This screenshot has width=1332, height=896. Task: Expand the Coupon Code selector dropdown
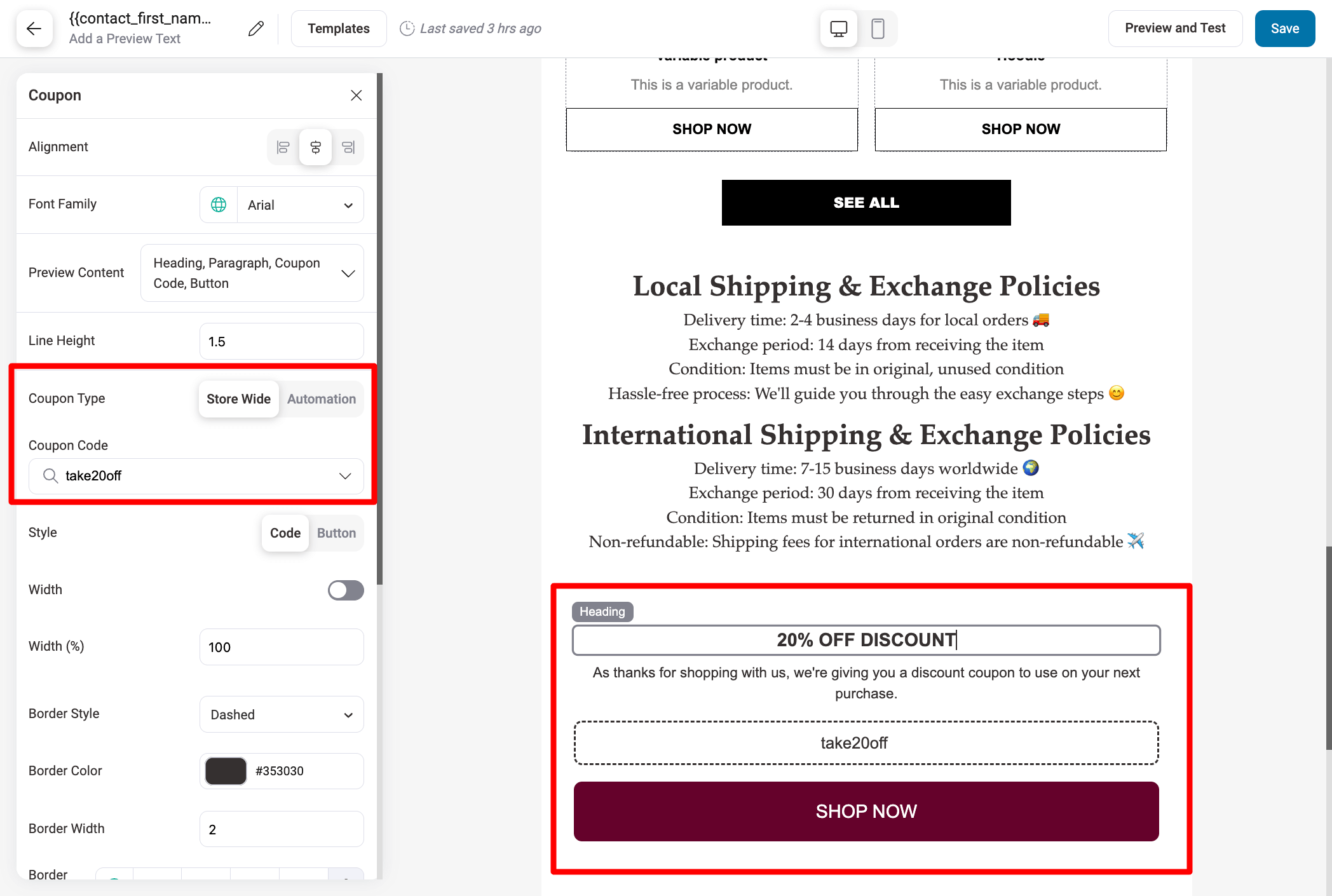[x=346, y=475]
